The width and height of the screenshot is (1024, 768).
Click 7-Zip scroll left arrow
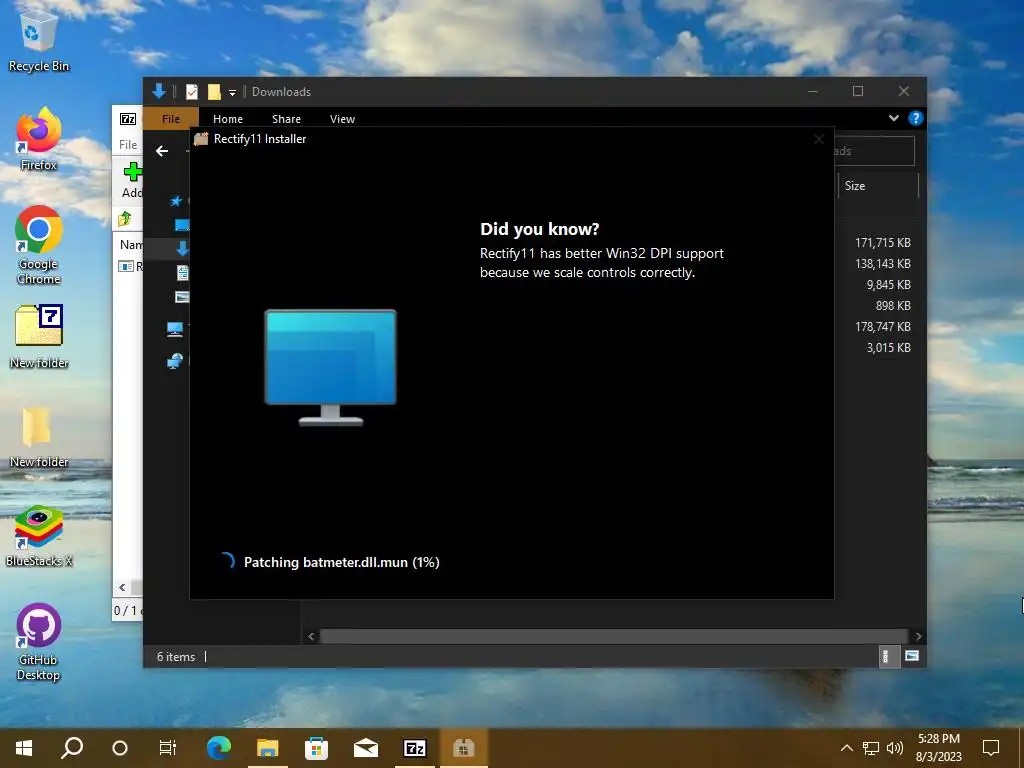coord(122,588)
